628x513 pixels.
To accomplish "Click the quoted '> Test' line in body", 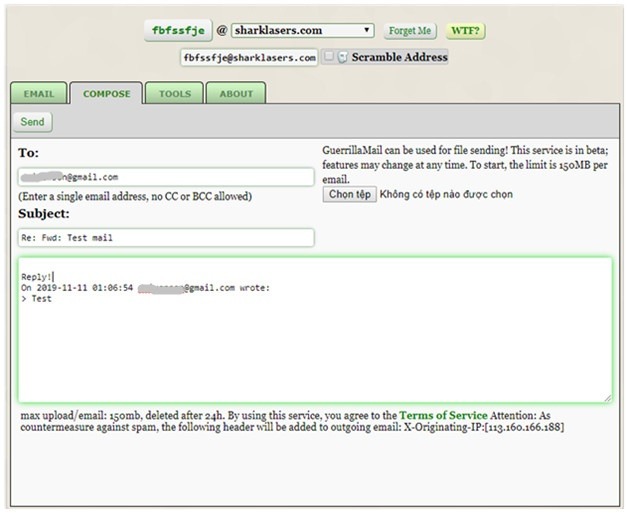I will click(36, 299).
